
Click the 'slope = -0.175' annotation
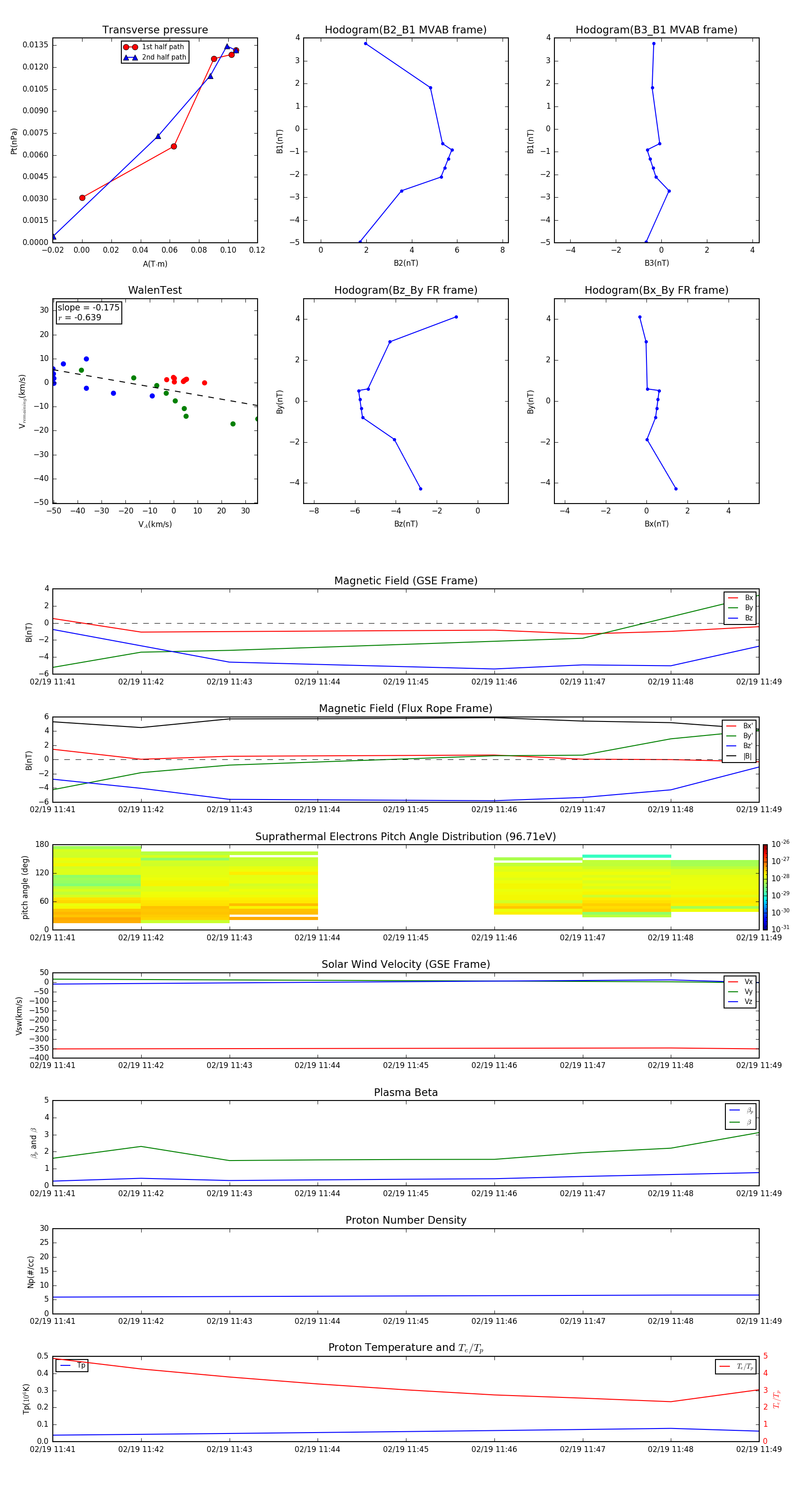pyautogui.click(x=88, y=308)
